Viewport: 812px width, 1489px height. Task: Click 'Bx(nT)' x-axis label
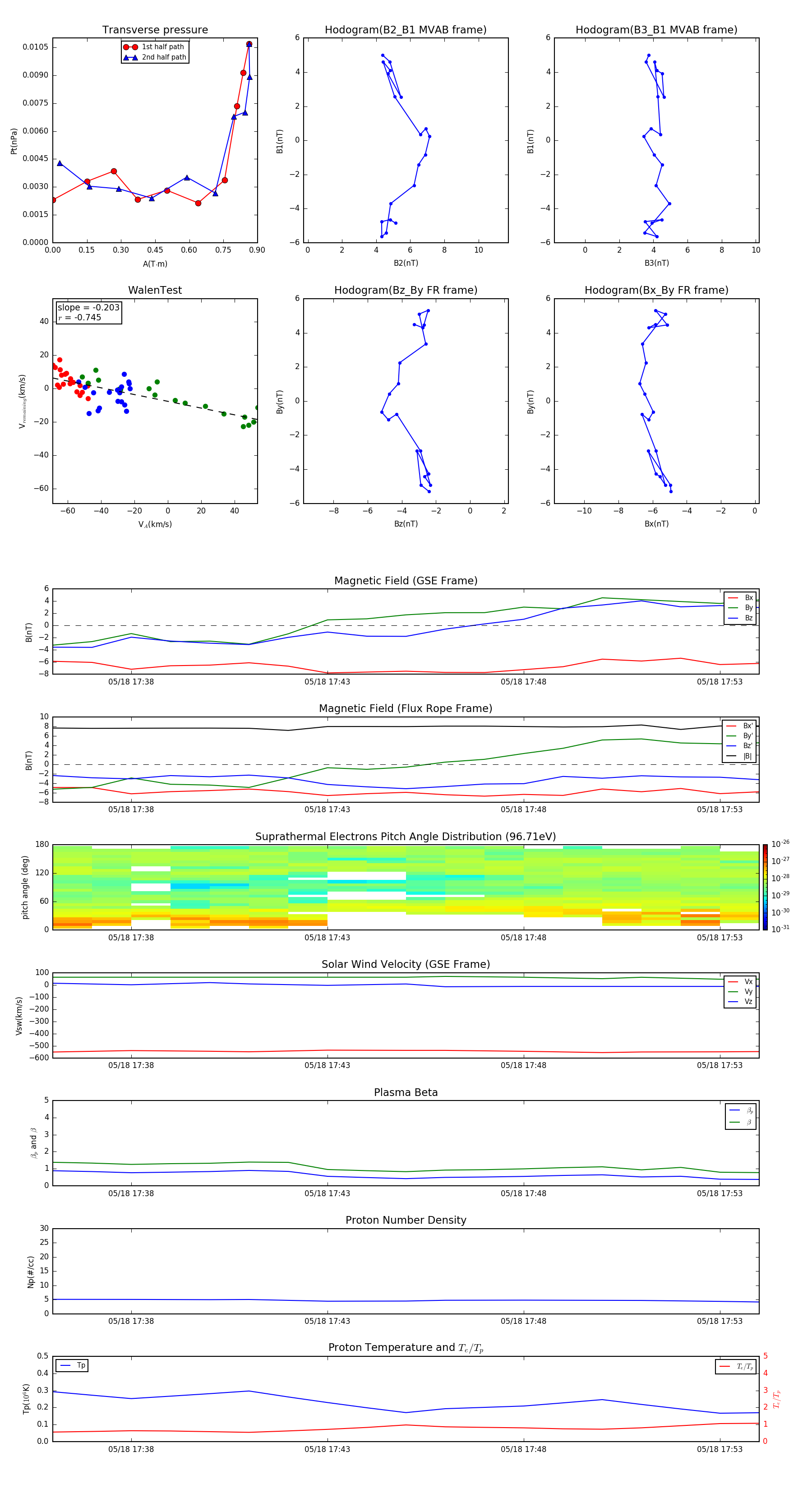(x=656, y=524)
